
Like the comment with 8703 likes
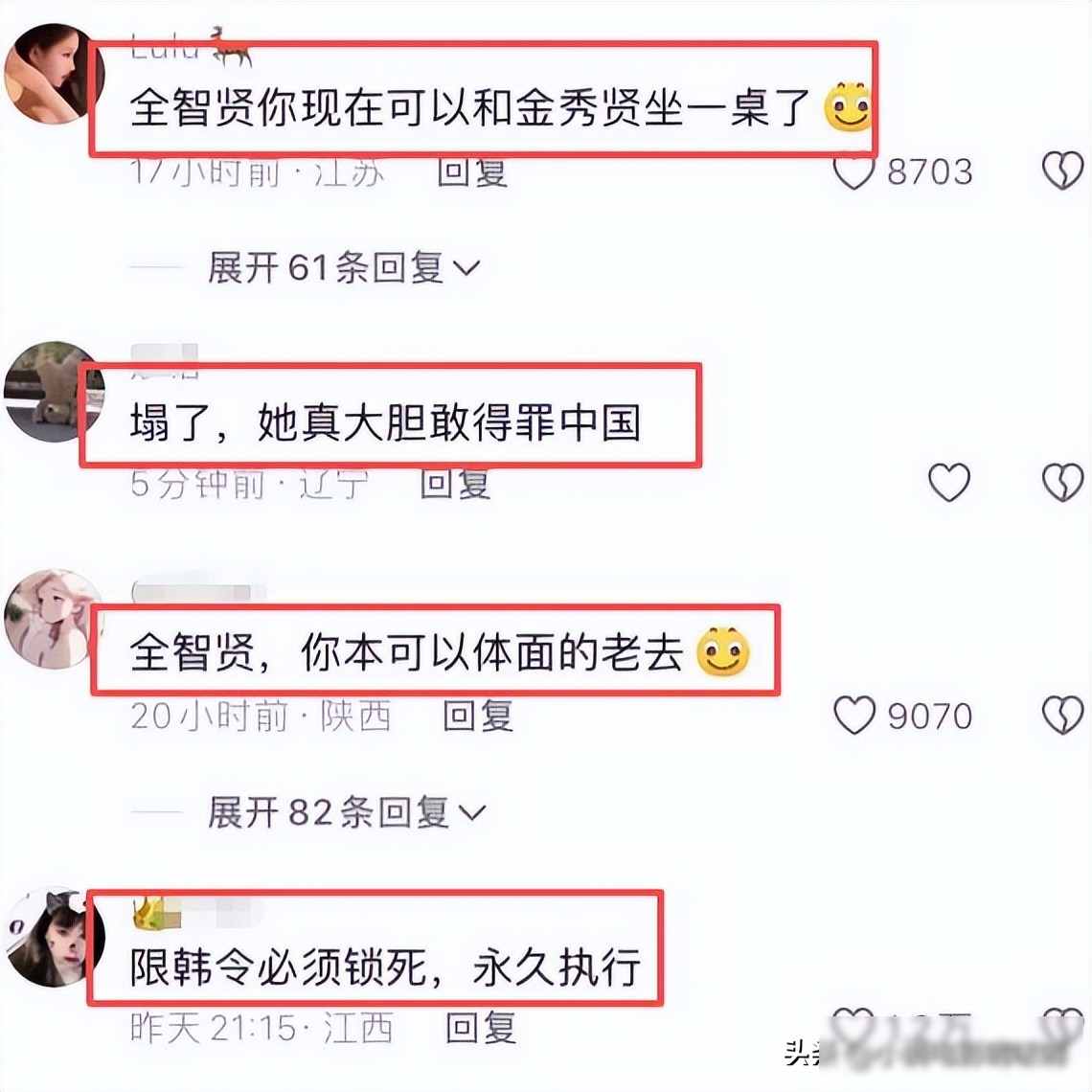[x=853, y=171]
